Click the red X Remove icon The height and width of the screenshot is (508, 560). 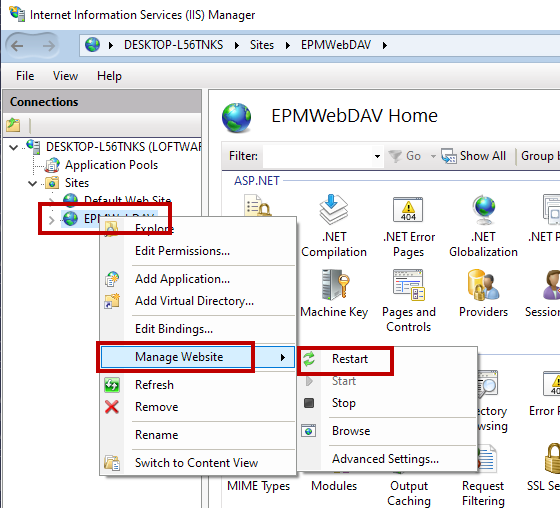pos(112,407)
